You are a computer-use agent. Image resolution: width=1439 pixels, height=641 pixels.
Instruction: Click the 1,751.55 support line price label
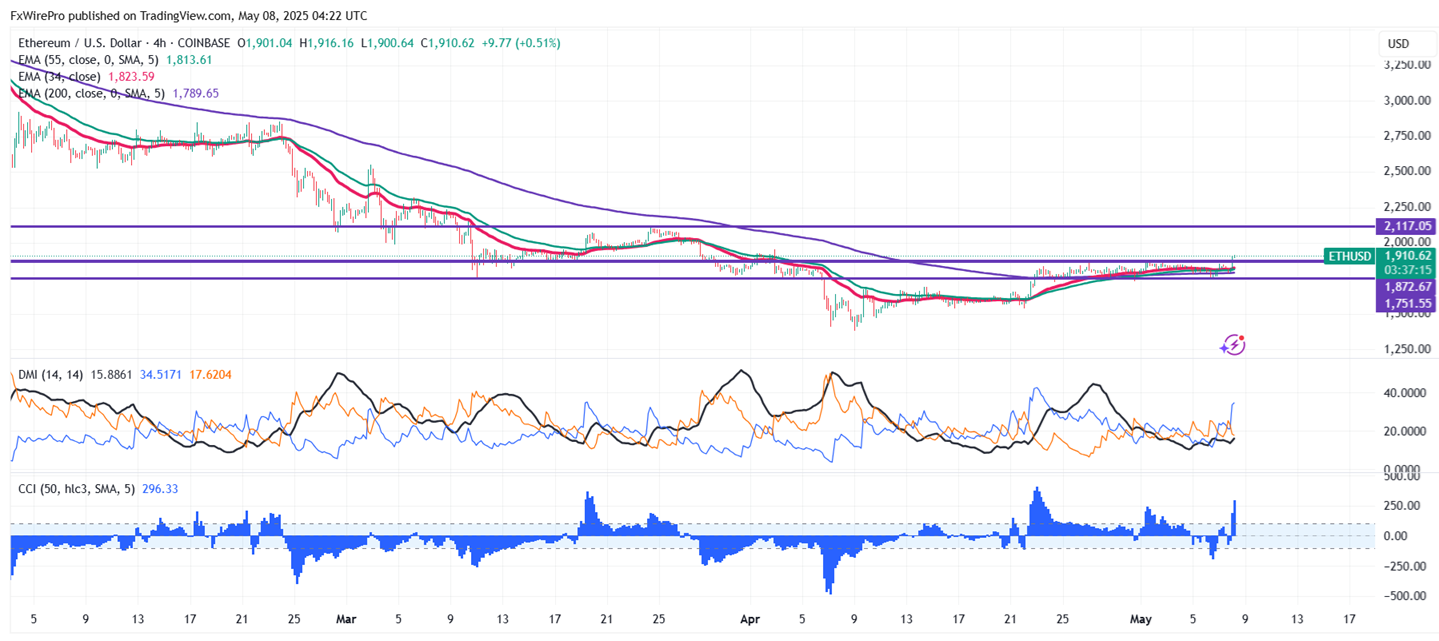point(1404,302)
